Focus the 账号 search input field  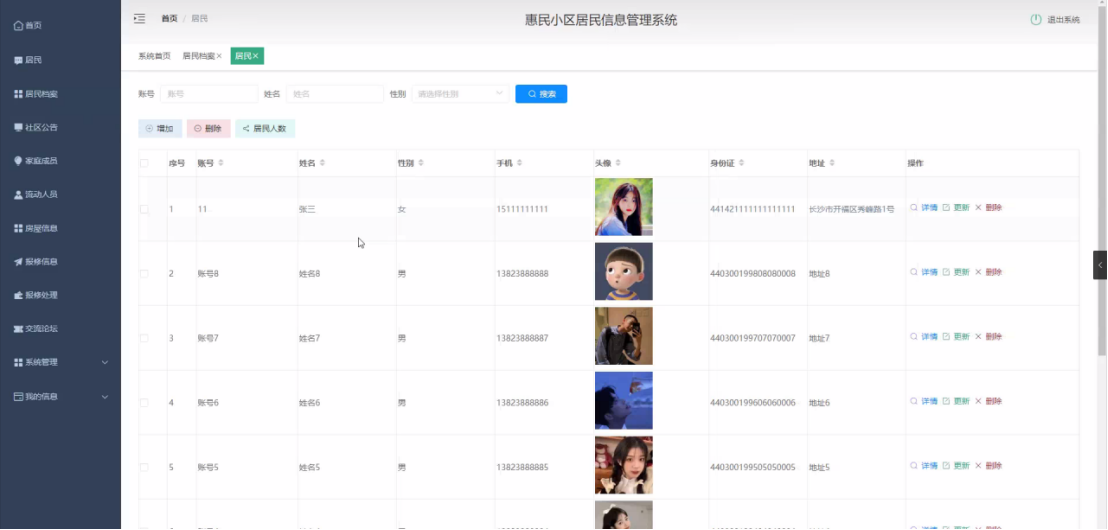coord(209,94)
